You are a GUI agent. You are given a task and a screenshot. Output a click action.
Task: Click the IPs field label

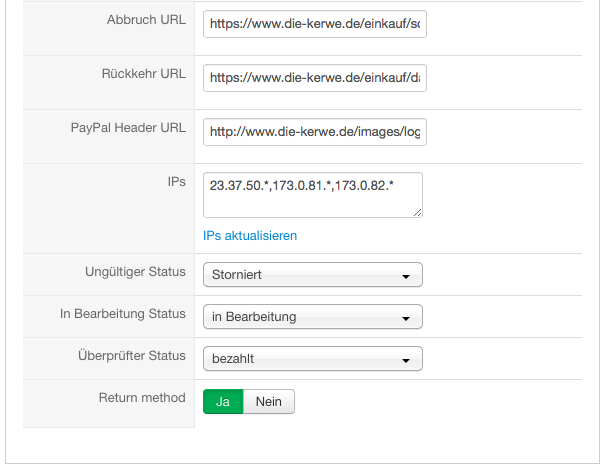coord(176,183)
